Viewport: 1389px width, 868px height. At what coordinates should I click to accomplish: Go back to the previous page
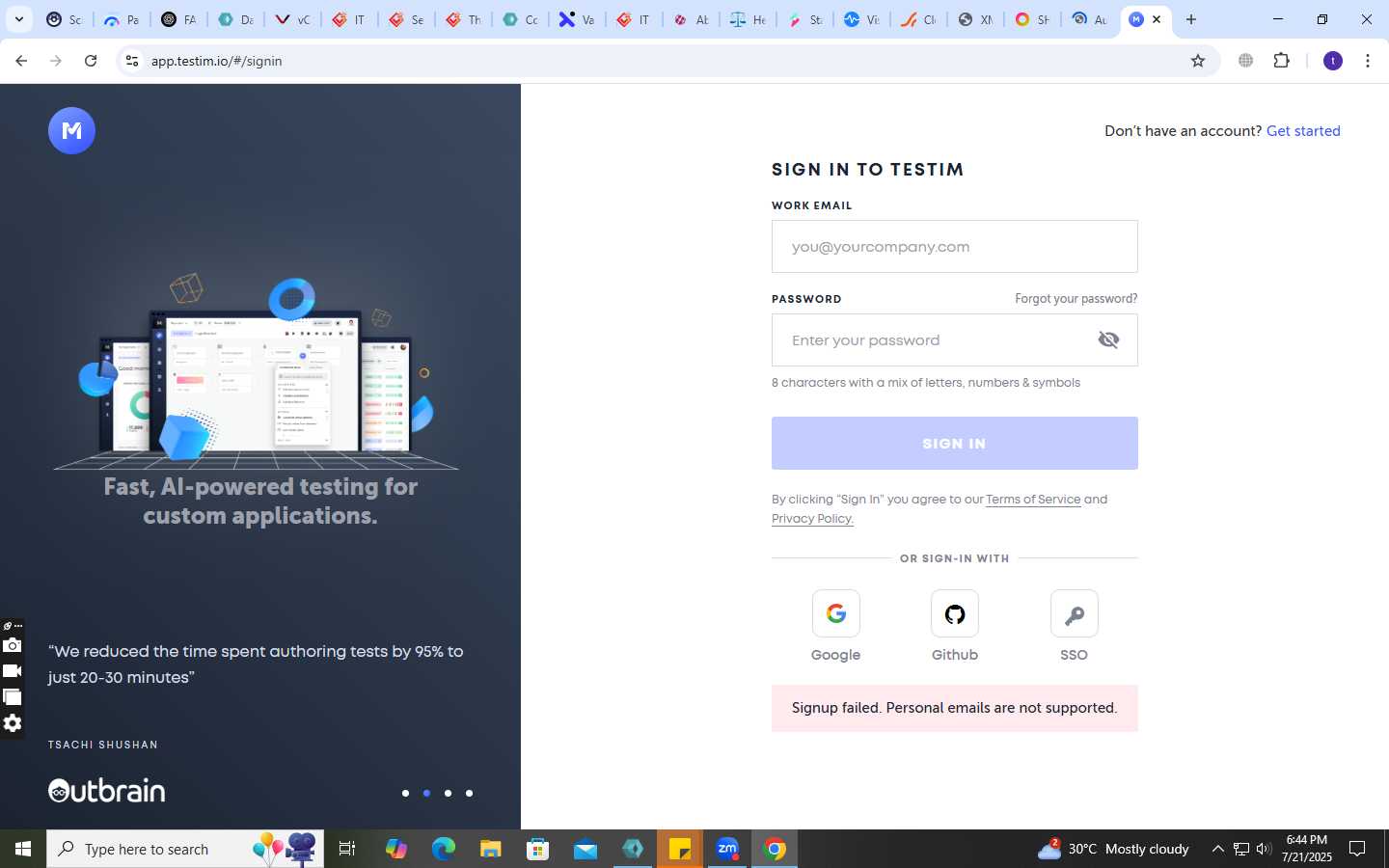click(x=21, y=61)
